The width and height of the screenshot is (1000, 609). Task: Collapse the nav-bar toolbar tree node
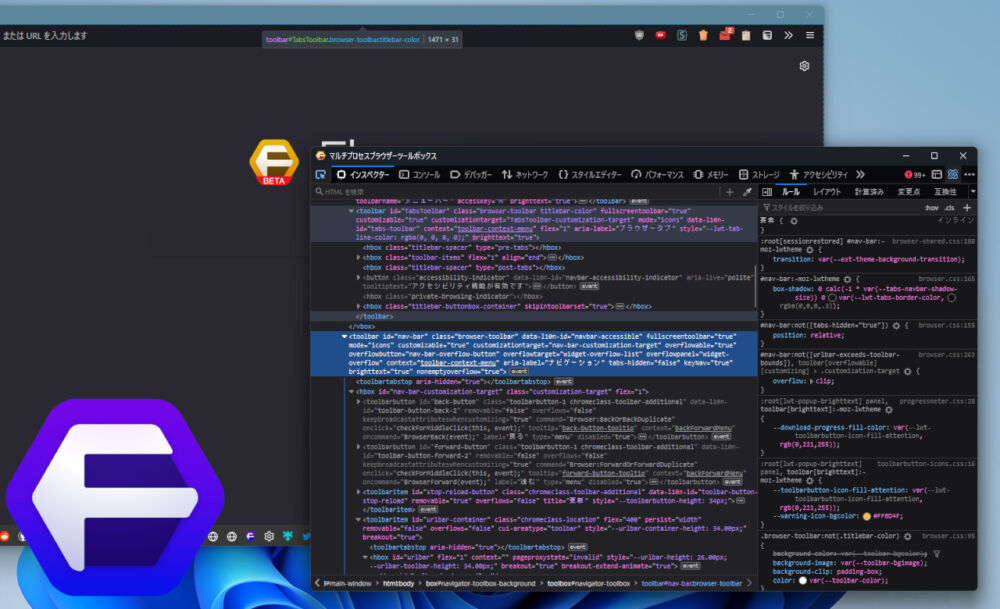344,337
